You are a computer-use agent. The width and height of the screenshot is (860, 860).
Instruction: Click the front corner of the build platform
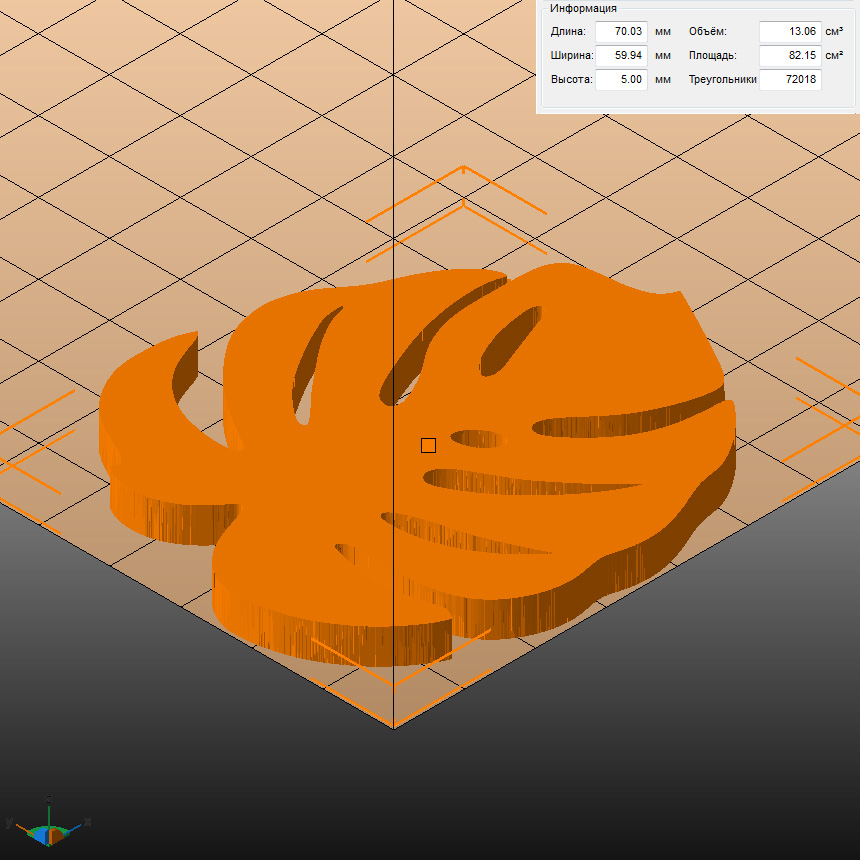click(393, 728)
